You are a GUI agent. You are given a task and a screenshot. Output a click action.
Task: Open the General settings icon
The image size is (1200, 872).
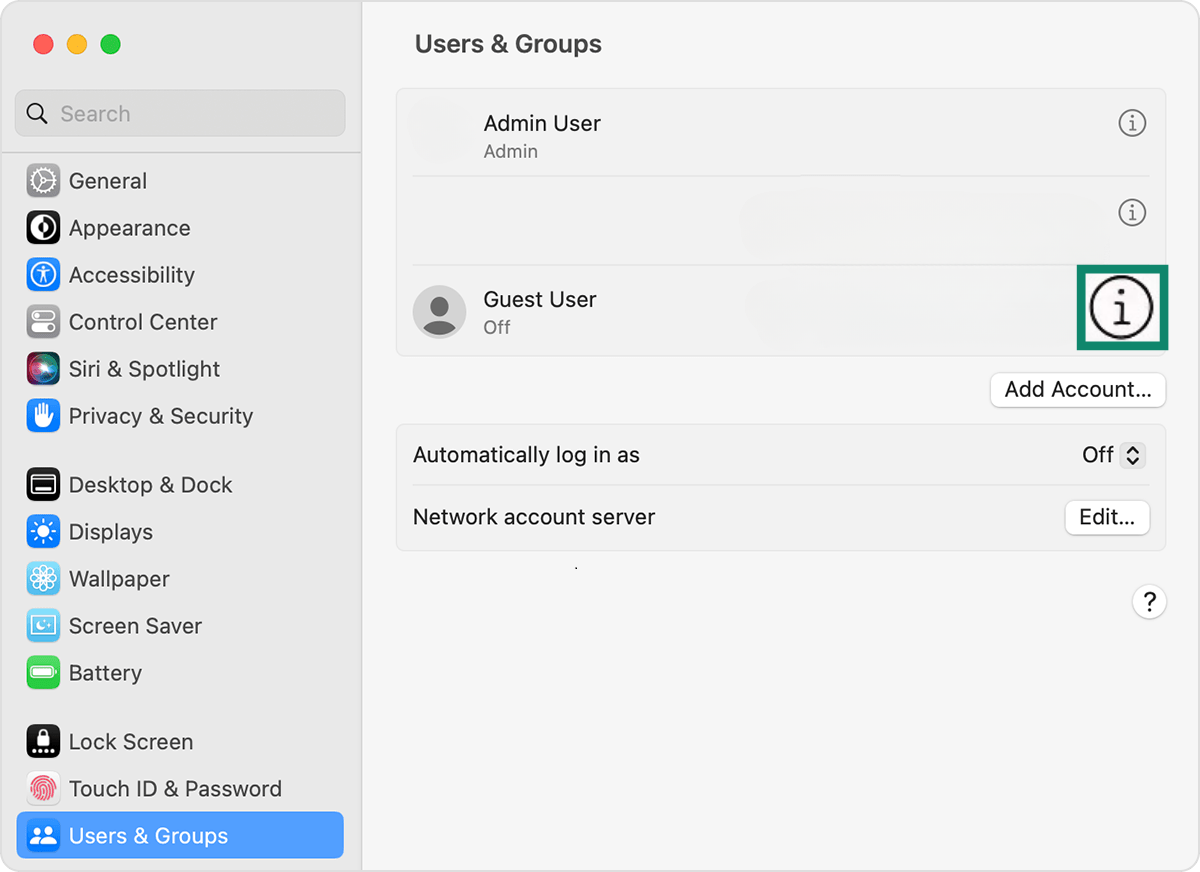point(43,181)
